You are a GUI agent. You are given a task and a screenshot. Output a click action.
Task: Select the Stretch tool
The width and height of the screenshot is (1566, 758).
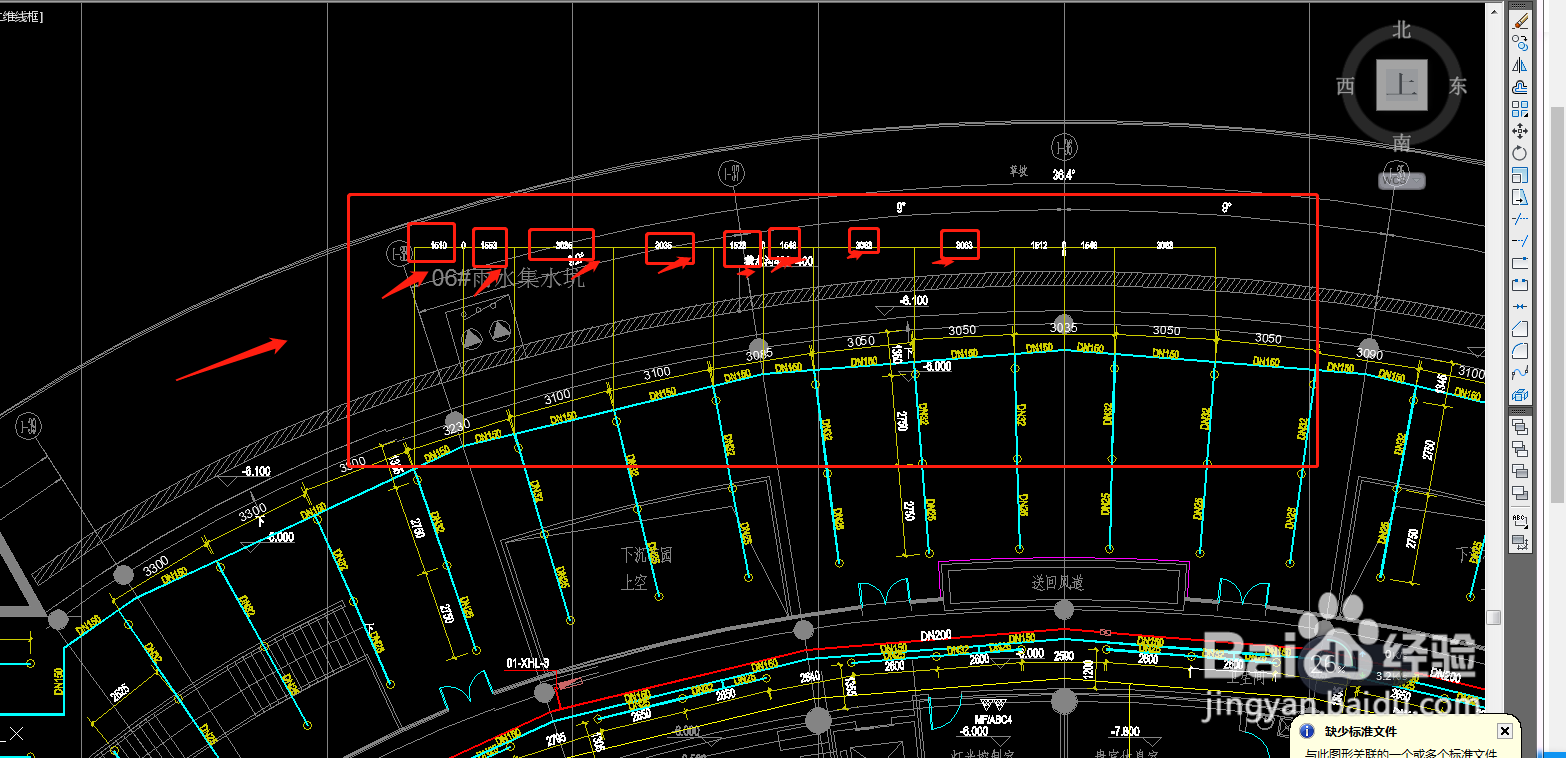coord(1520,197)
